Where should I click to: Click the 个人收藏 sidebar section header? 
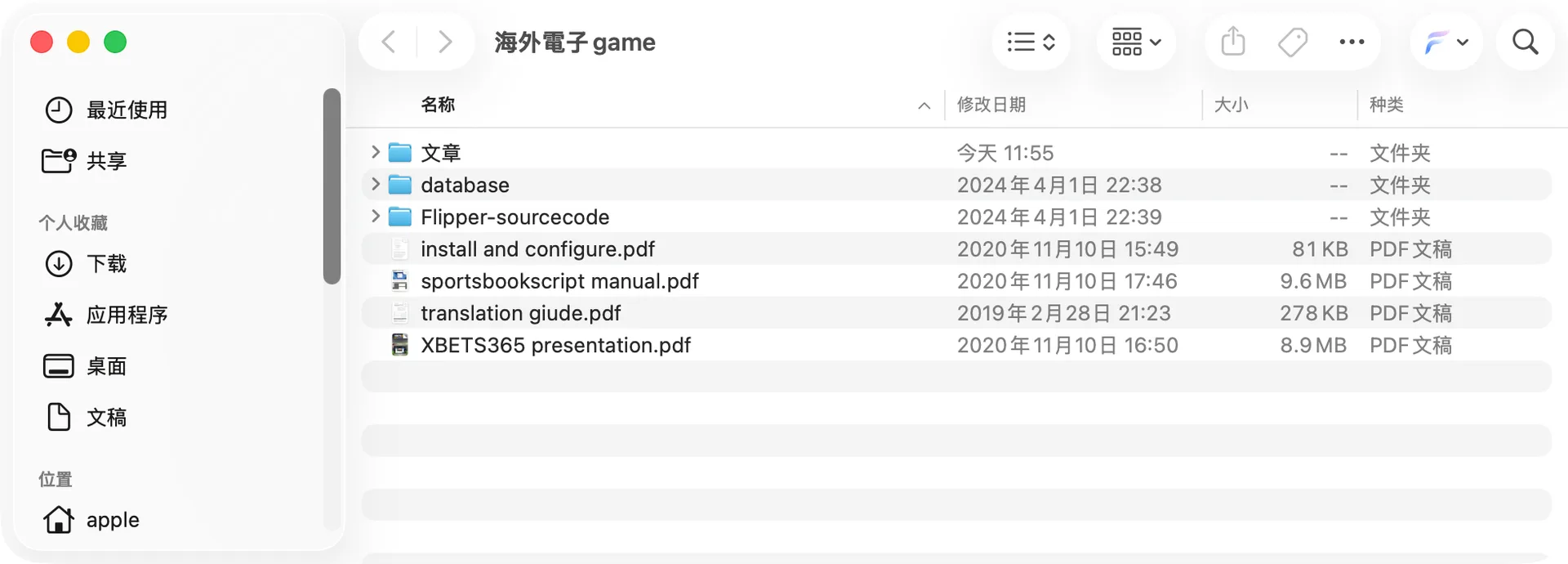(73, 222)
